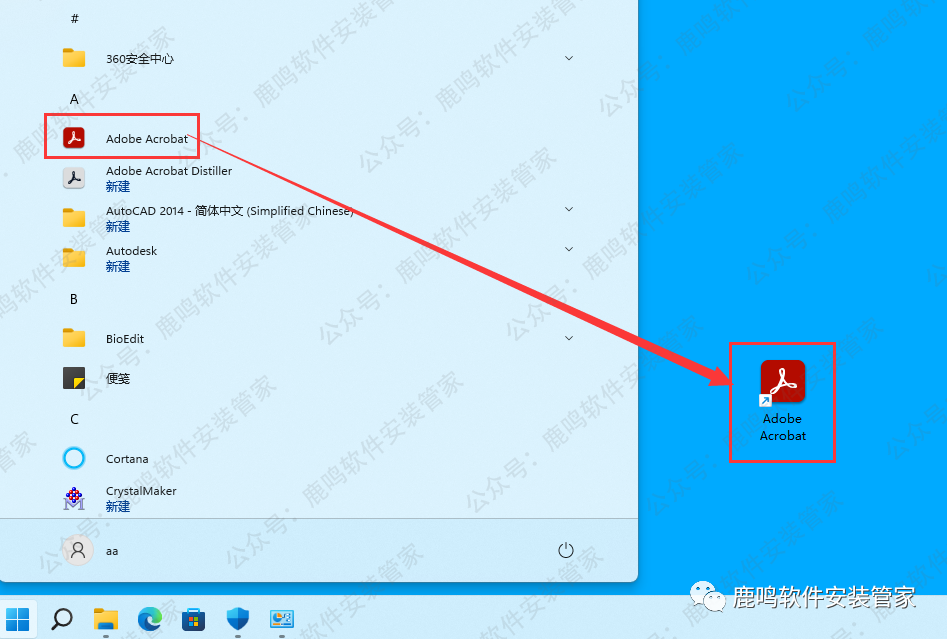The height and width of the screenshot is (639, 947).
Task: Expand the 360安全中心 folder chevron
Action: click(x=569, y=58)
